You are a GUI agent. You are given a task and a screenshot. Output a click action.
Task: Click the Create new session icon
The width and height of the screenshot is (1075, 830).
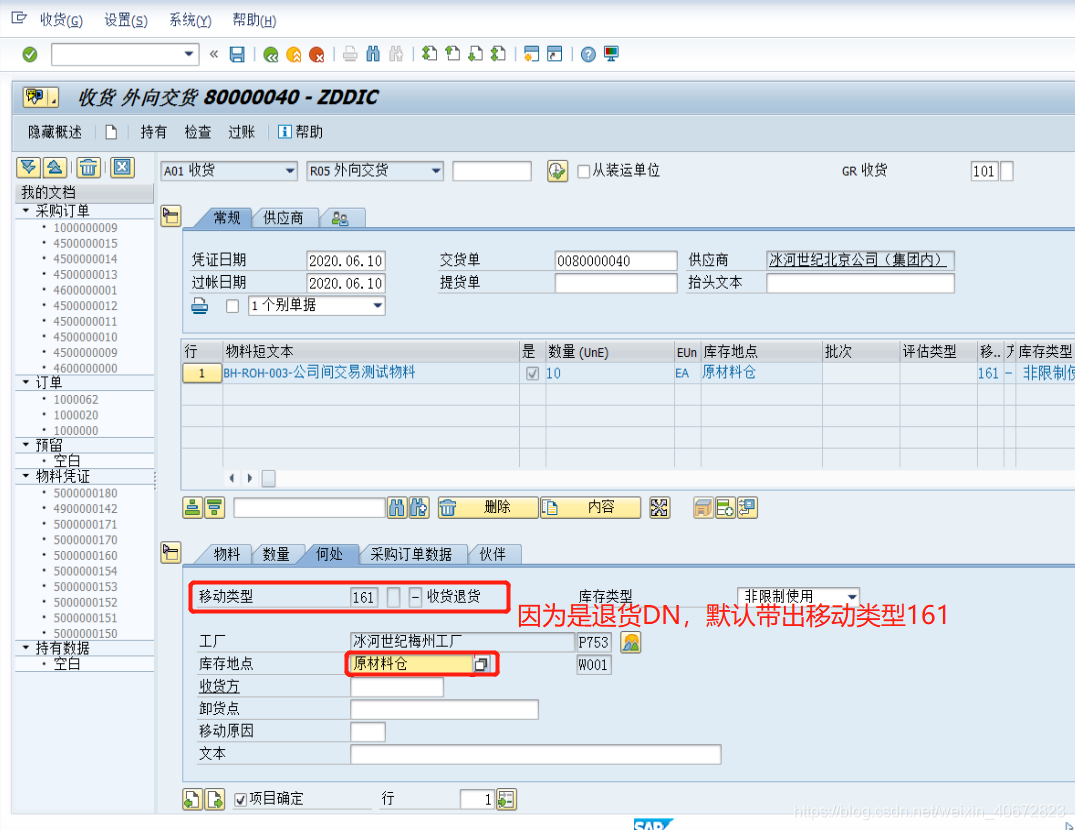531,53
